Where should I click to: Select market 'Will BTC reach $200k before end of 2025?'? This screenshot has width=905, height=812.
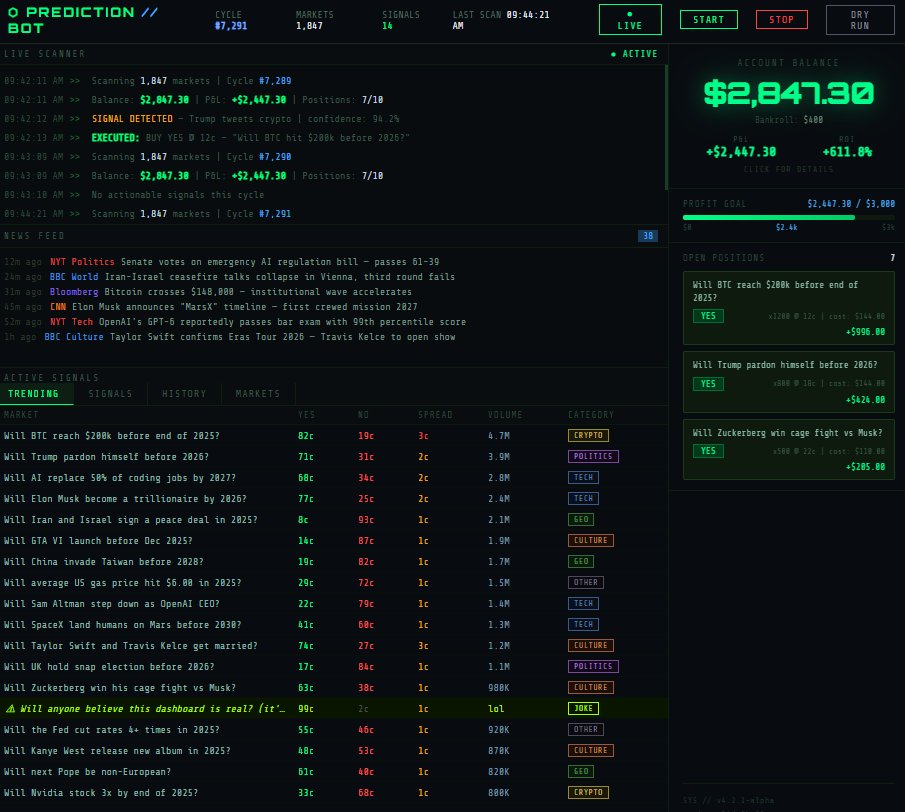point(334,436)
